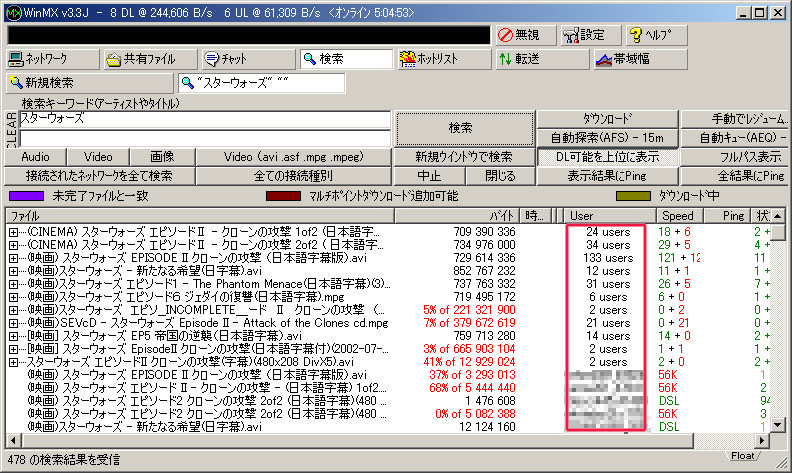Click 全結果にPing button
The width and height of the screenshot is (792, 473).
[736, 176]
